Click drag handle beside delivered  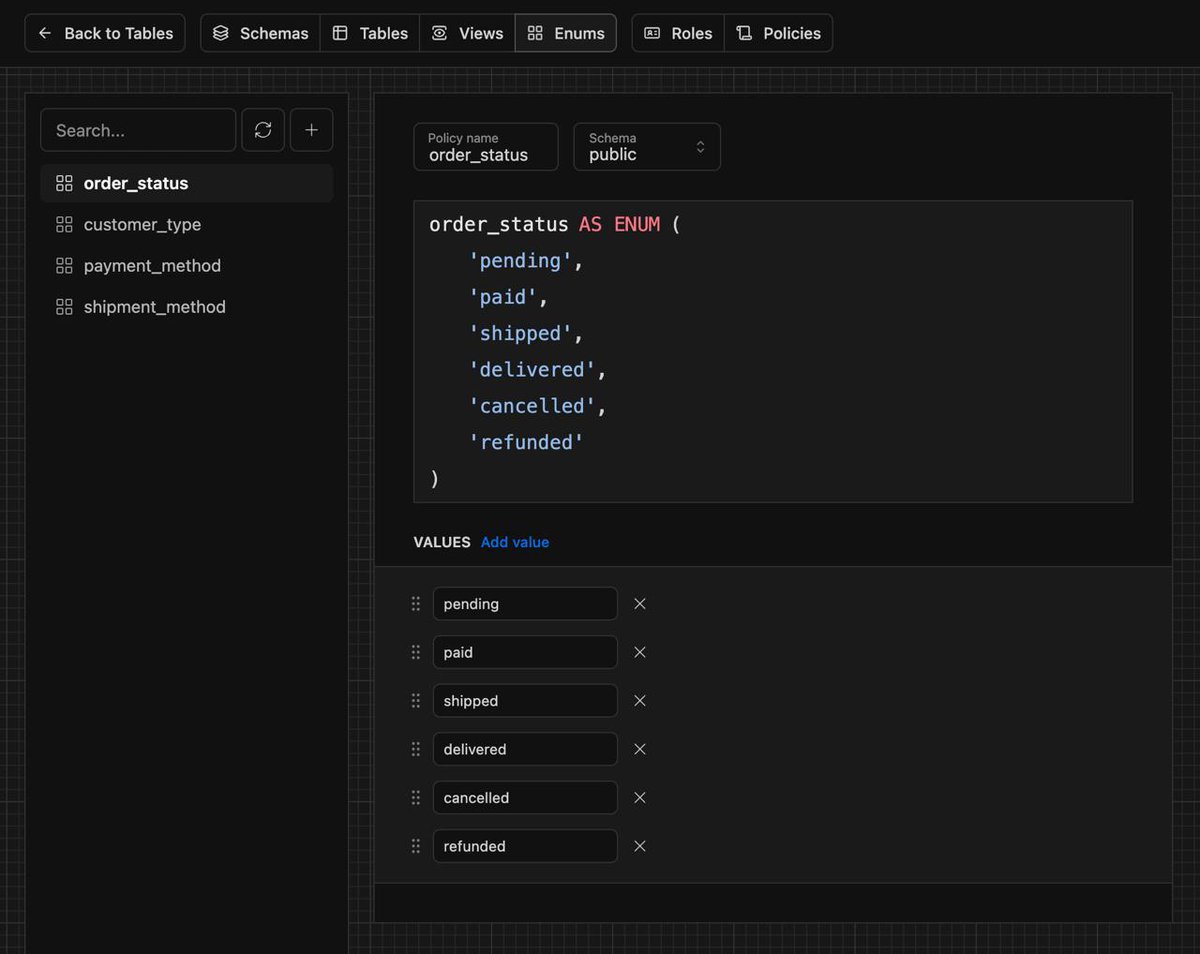point(416,749)
